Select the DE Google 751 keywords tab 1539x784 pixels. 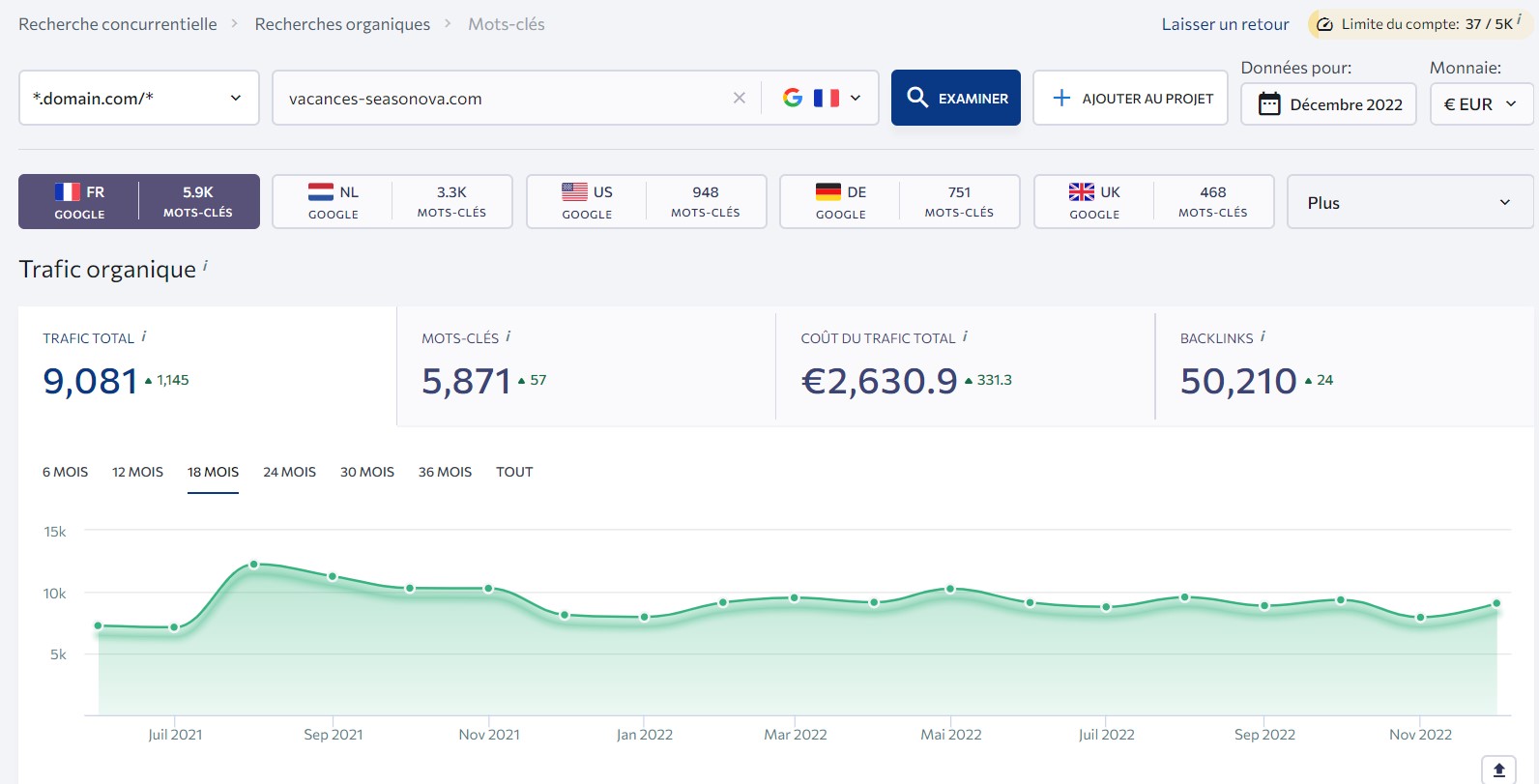900,201
